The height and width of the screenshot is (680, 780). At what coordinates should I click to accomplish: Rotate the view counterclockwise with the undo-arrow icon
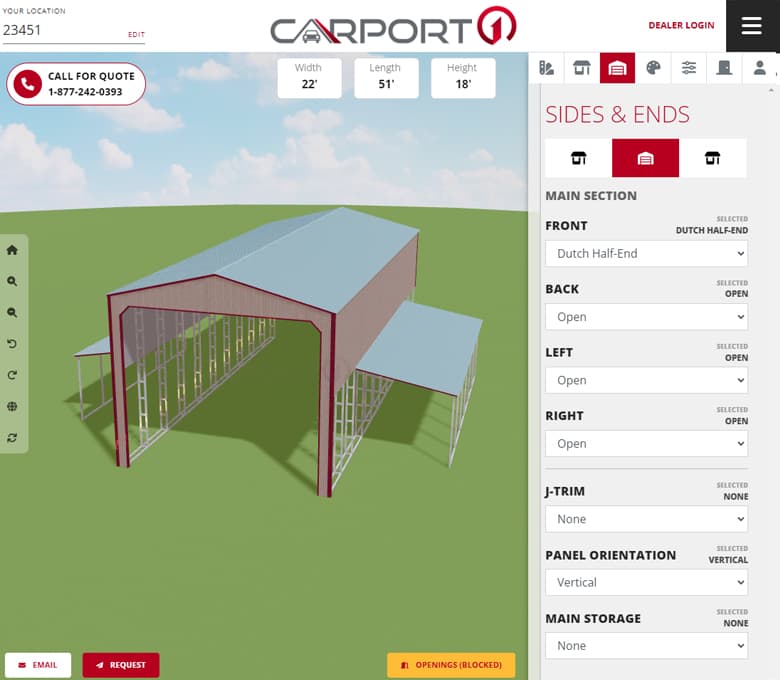[x=12, y=344]
